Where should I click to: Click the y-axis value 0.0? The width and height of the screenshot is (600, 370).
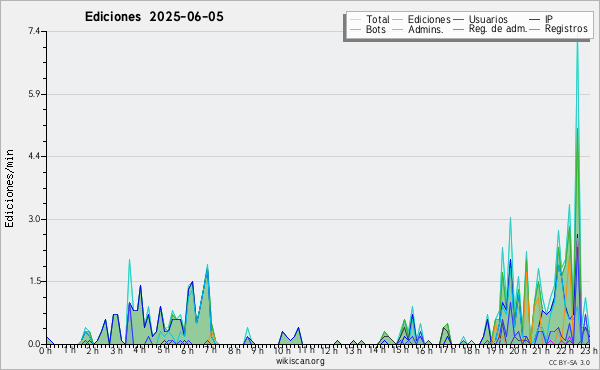[x=34, y=344]
